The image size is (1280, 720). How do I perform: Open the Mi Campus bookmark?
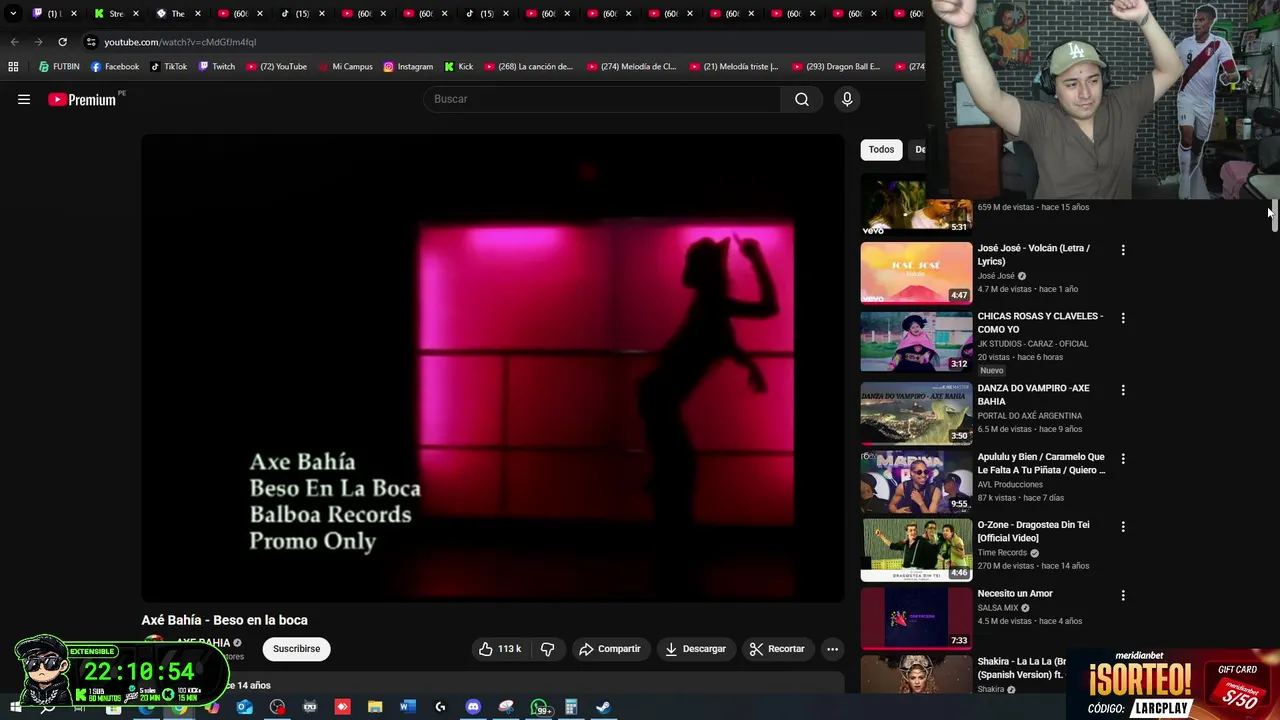[x=345, y=67]
